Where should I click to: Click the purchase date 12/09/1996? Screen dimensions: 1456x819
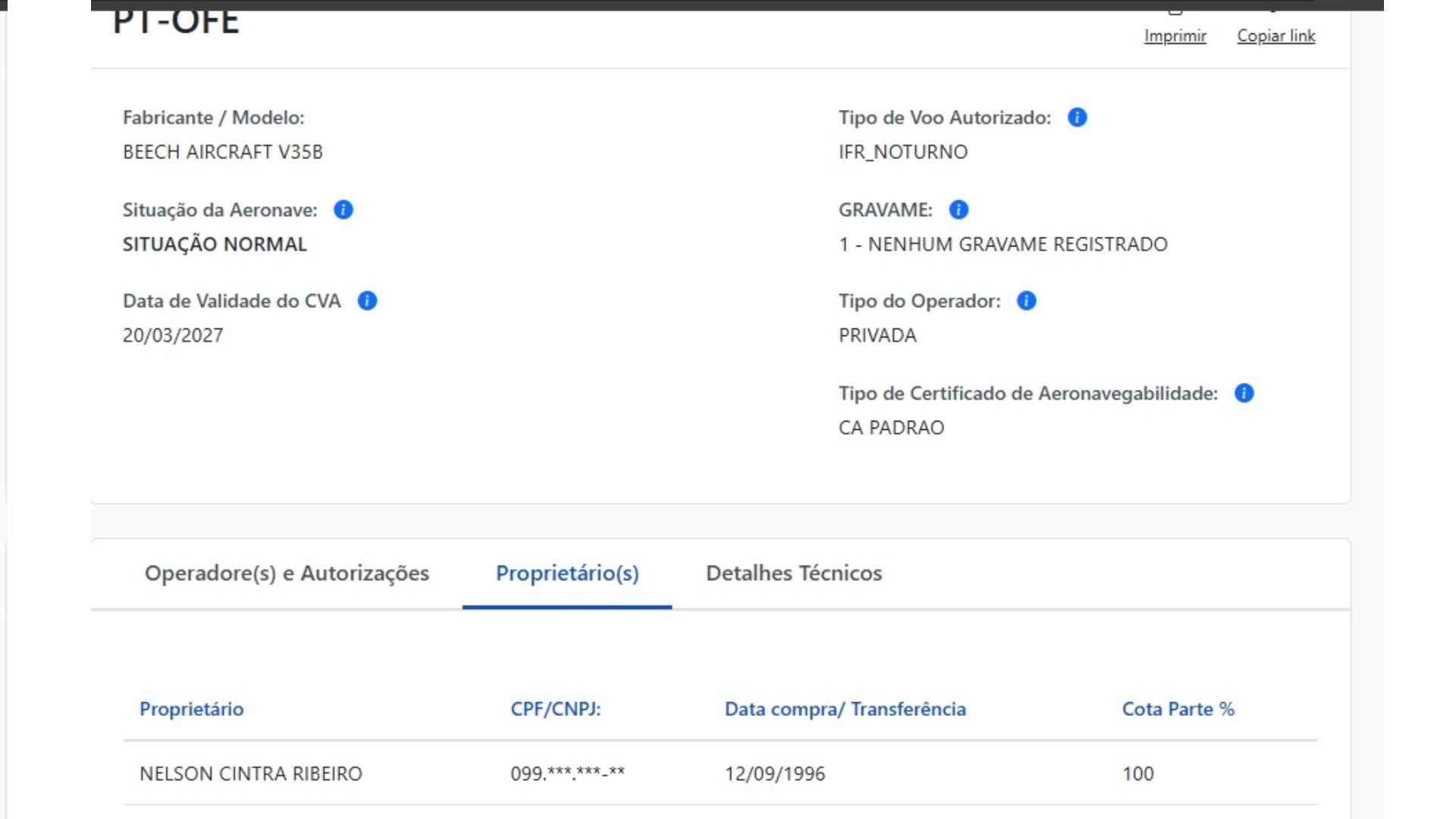click(774, 773)
